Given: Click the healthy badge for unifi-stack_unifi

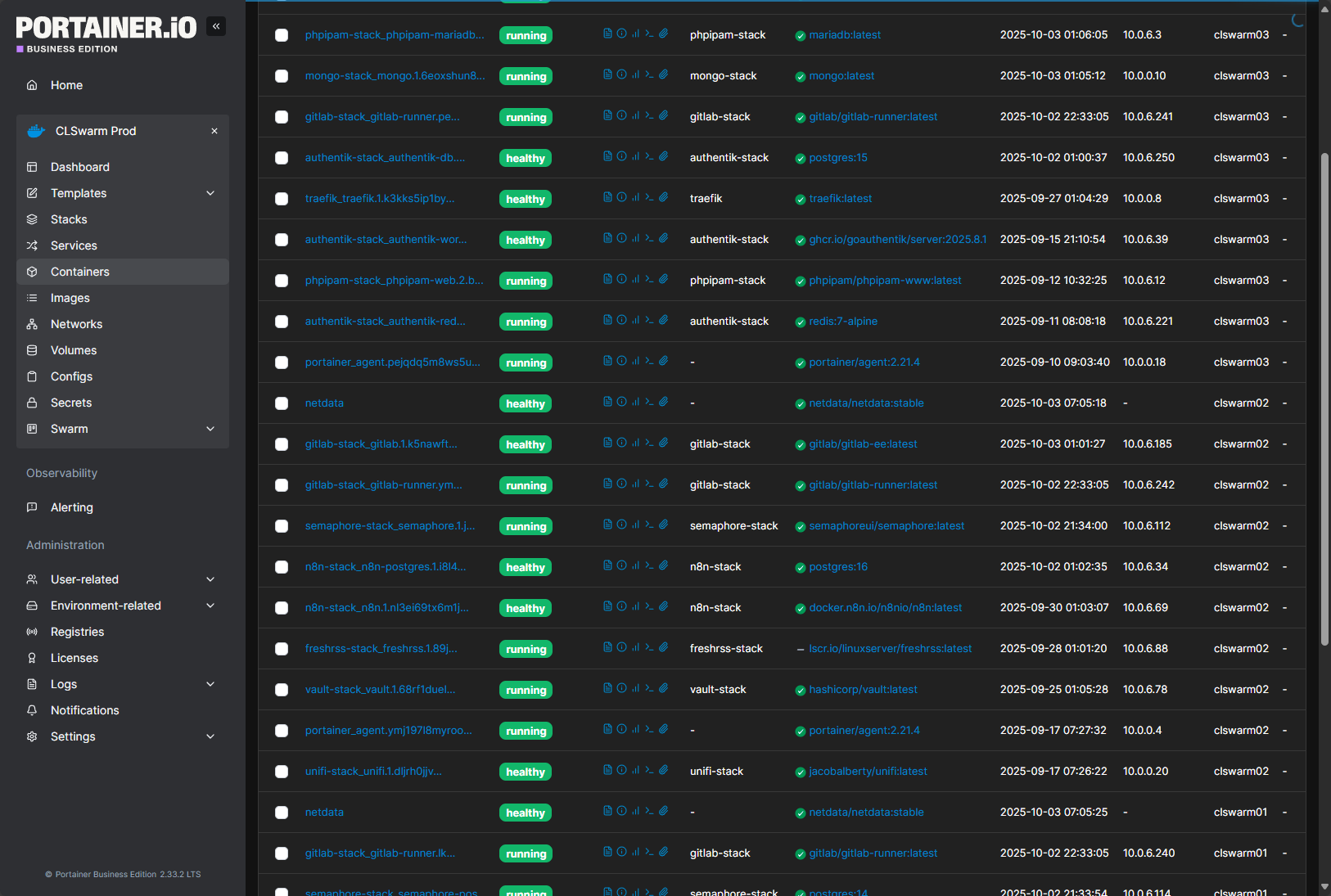Looking at the screenshot, I should tap(526, 772).
